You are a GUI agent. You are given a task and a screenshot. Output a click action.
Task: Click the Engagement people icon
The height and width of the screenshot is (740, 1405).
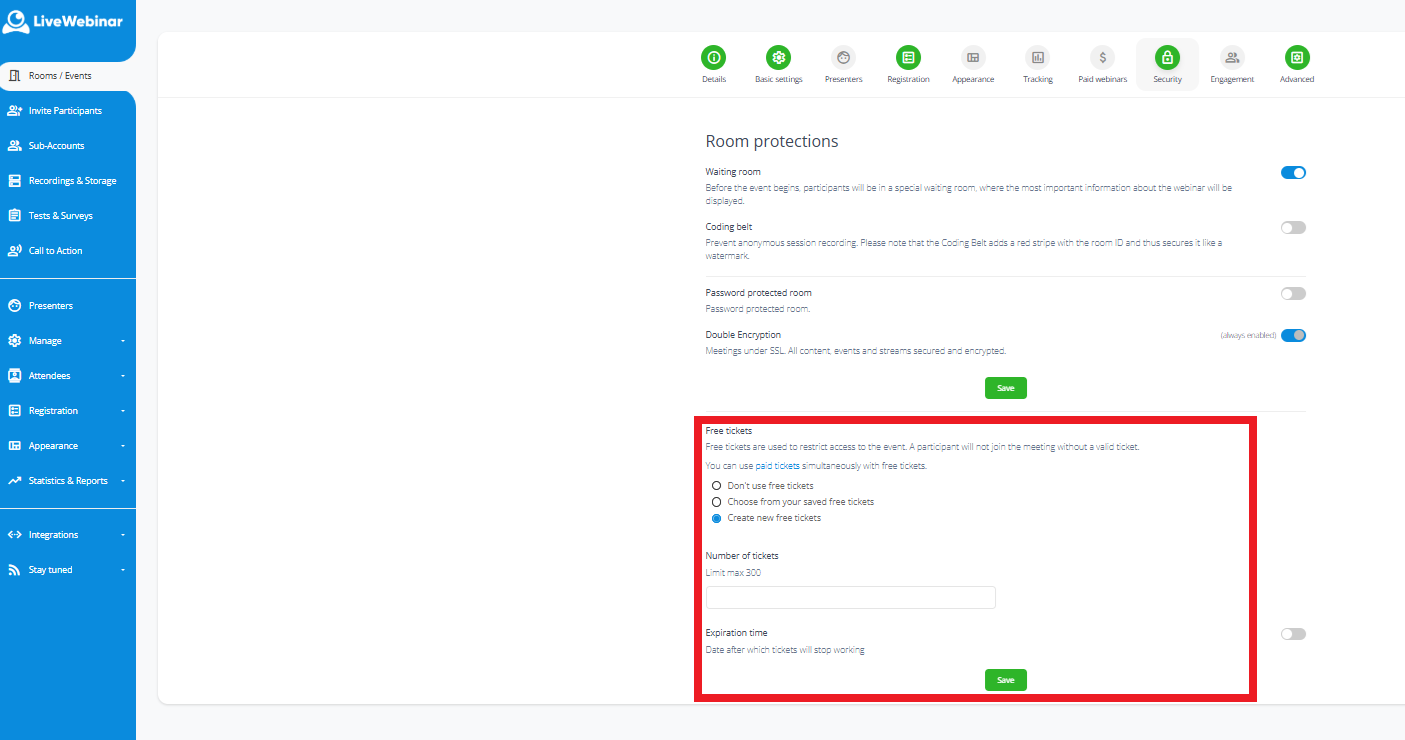pyautogui.click(x=1232, y=58)
